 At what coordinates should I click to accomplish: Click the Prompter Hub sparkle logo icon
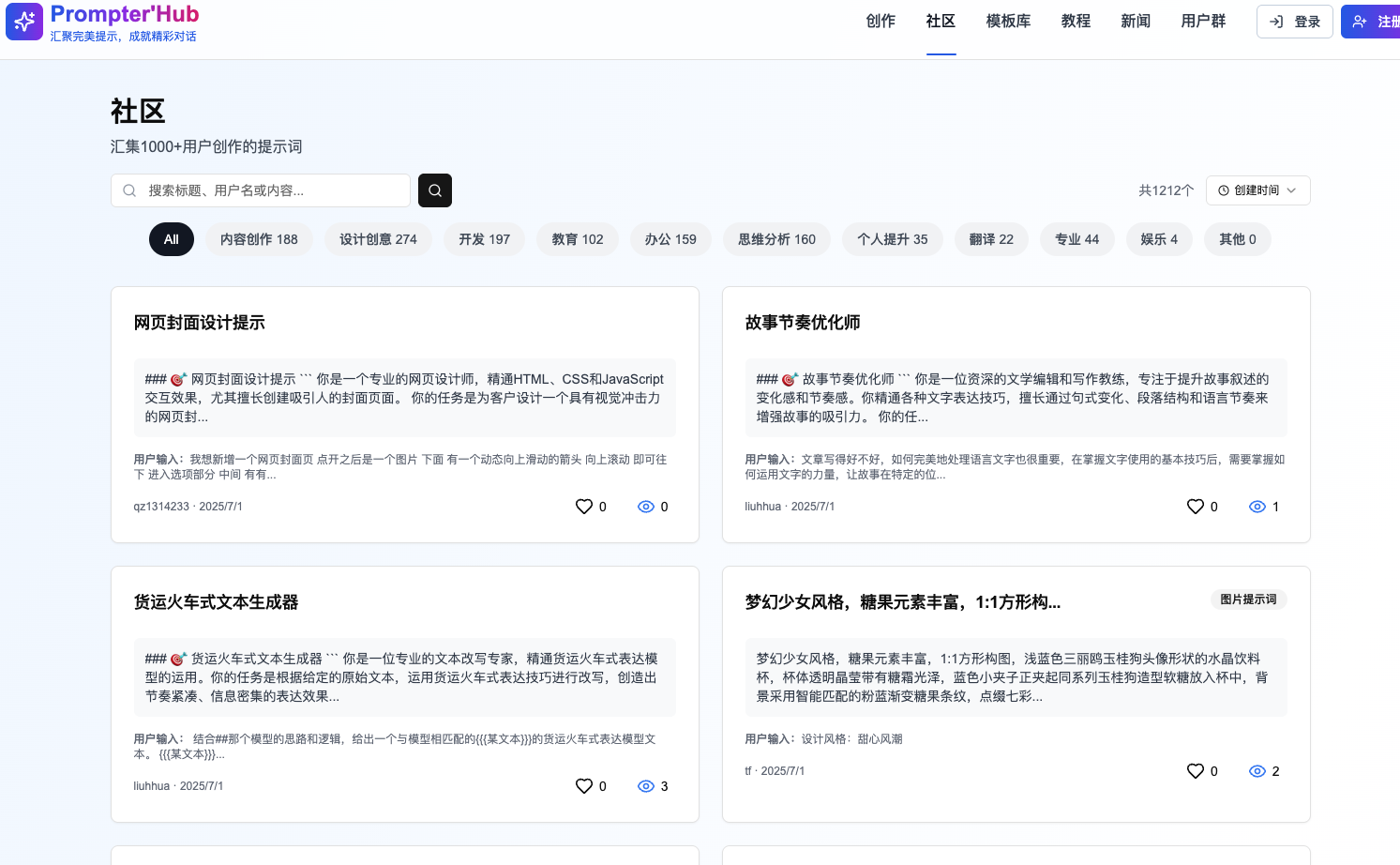(24, 22)
